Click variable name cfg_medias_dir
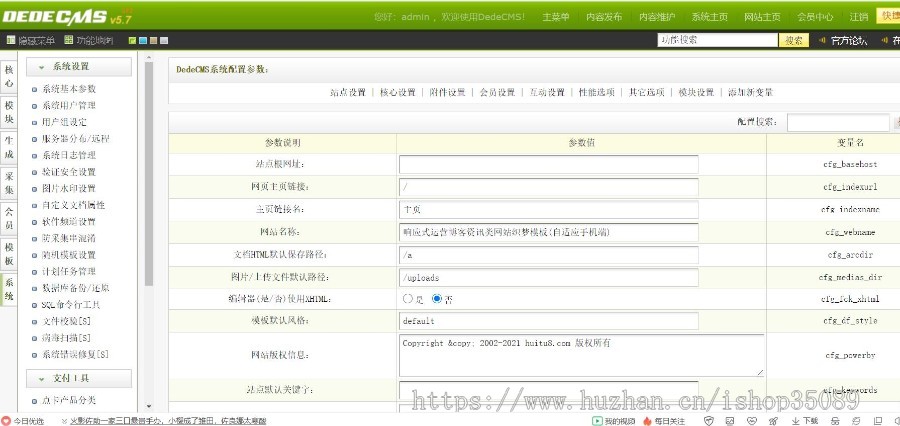 850,278
